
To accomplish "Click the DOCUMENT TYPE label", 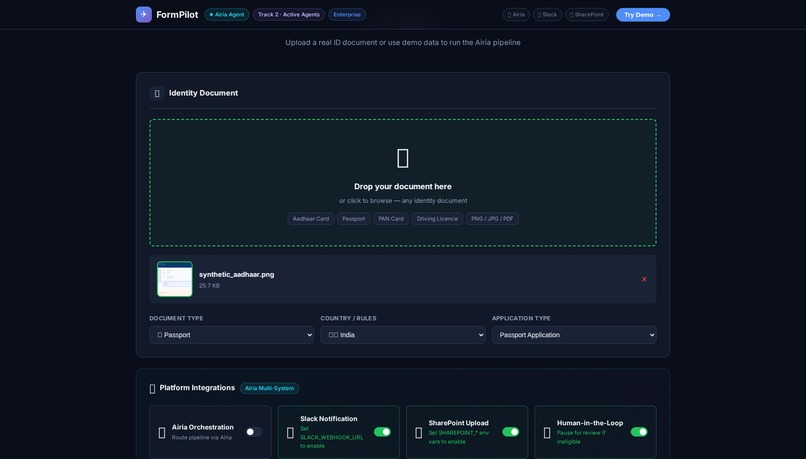I will (x=176, y=318).
